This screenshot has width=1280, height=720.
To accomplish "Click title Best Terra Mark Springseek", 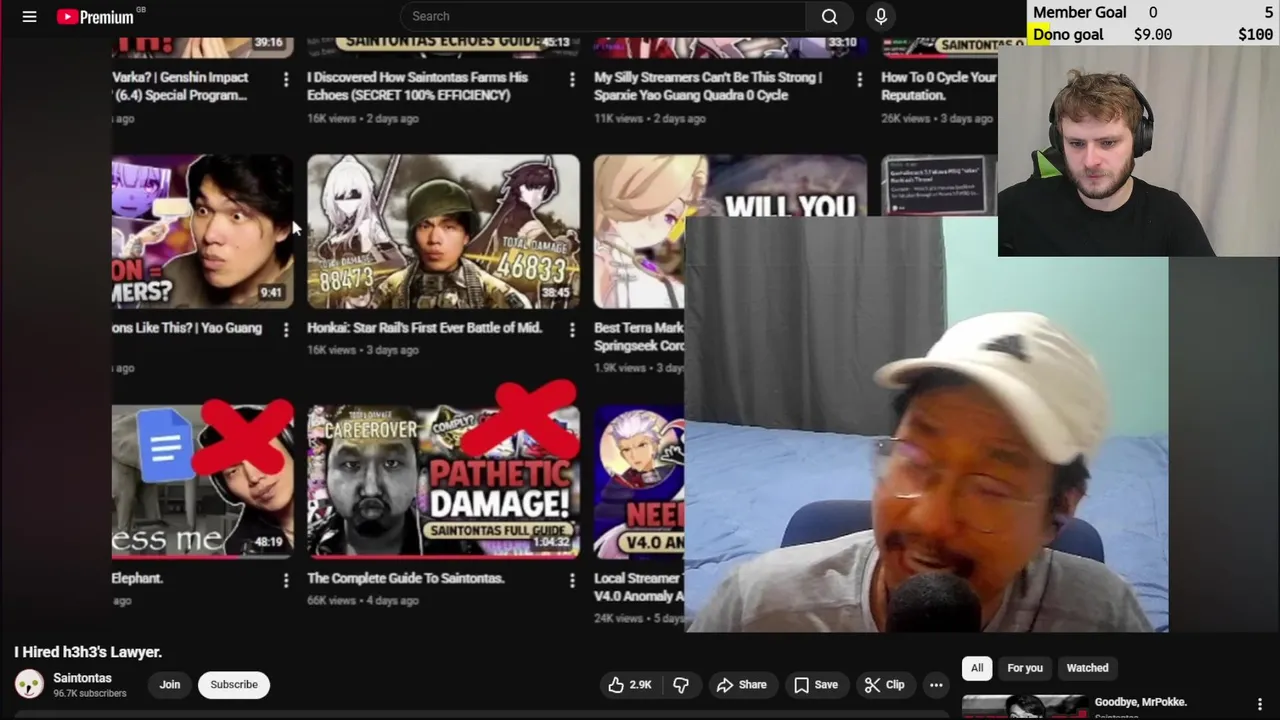I will (x=639, y=337).
